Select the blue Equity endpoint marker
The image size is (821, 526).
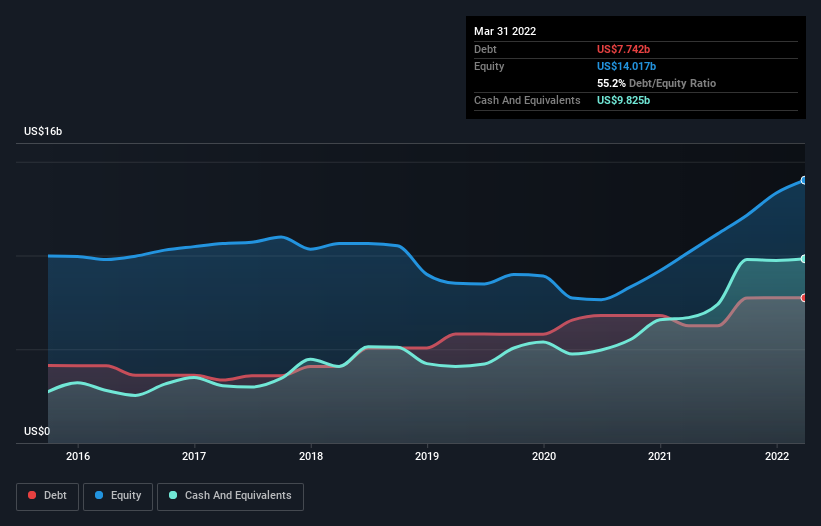click(804, 180)
